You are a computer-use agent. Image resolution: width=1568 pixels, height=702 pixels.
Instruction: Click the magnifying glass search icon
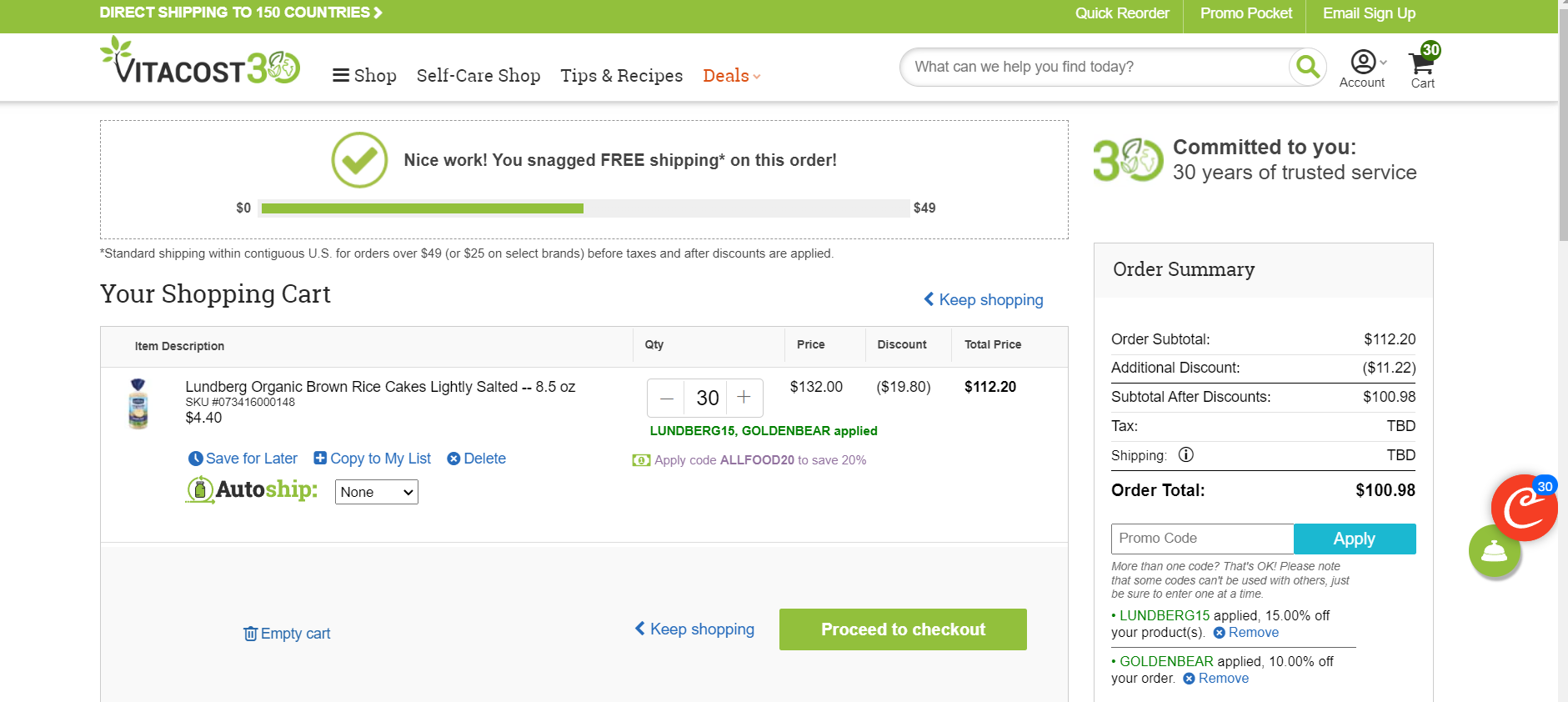[x=1308, y=67]
